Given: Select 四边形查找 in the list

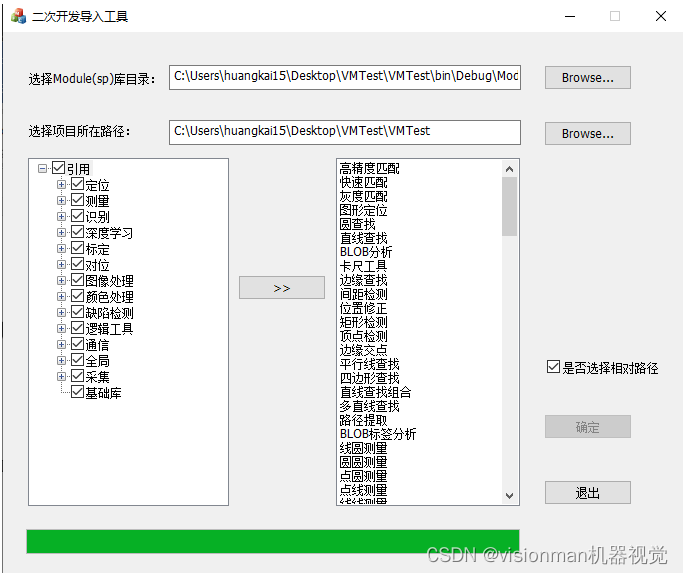Looking at the screenshot, I should (369, 378).
